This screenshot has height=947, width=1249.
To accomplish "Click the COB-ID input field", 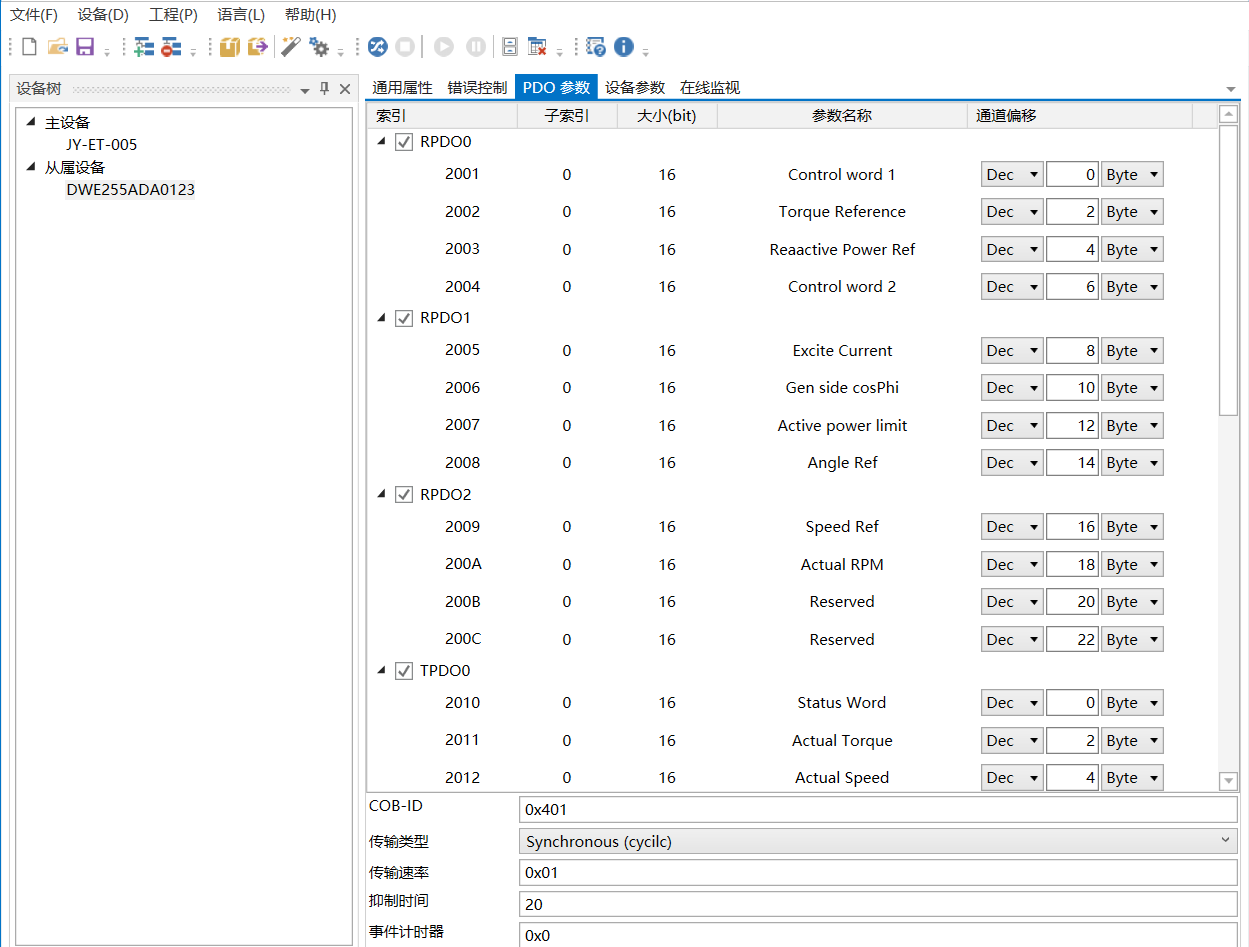I will click(878, 809).
